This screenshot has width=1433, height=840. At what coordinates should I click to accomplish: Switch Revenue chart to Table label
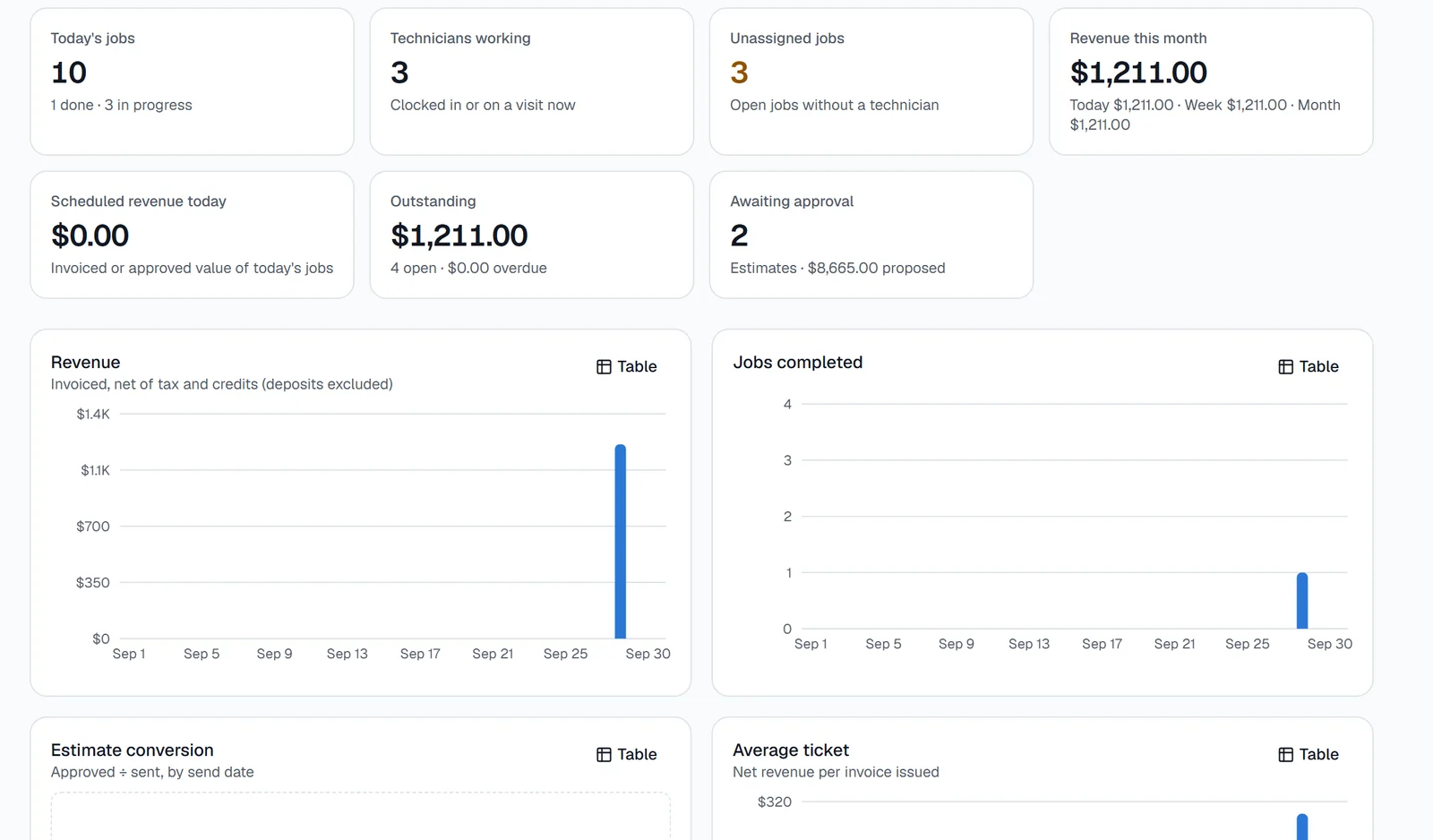point(637,367)
